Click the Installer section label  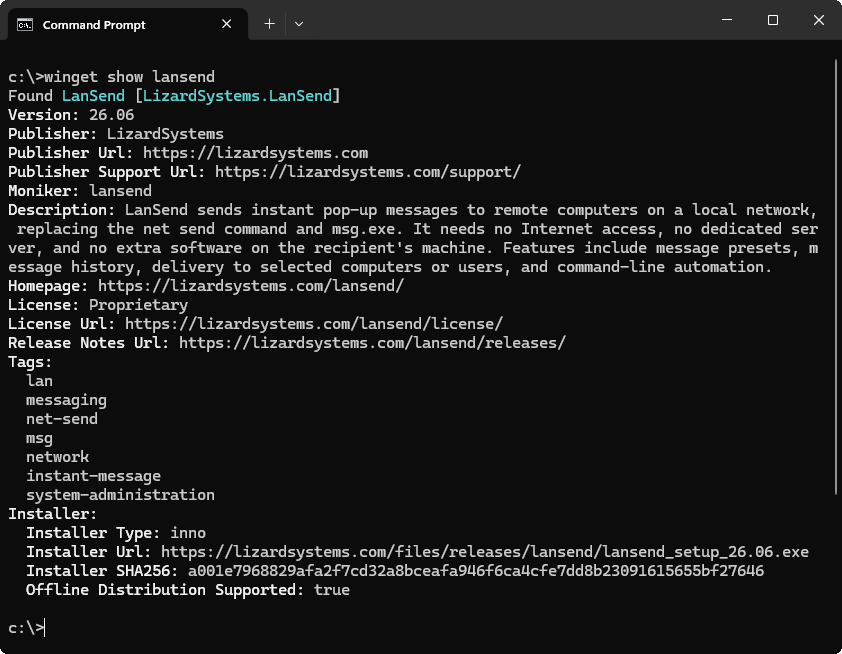coord(53,514)
